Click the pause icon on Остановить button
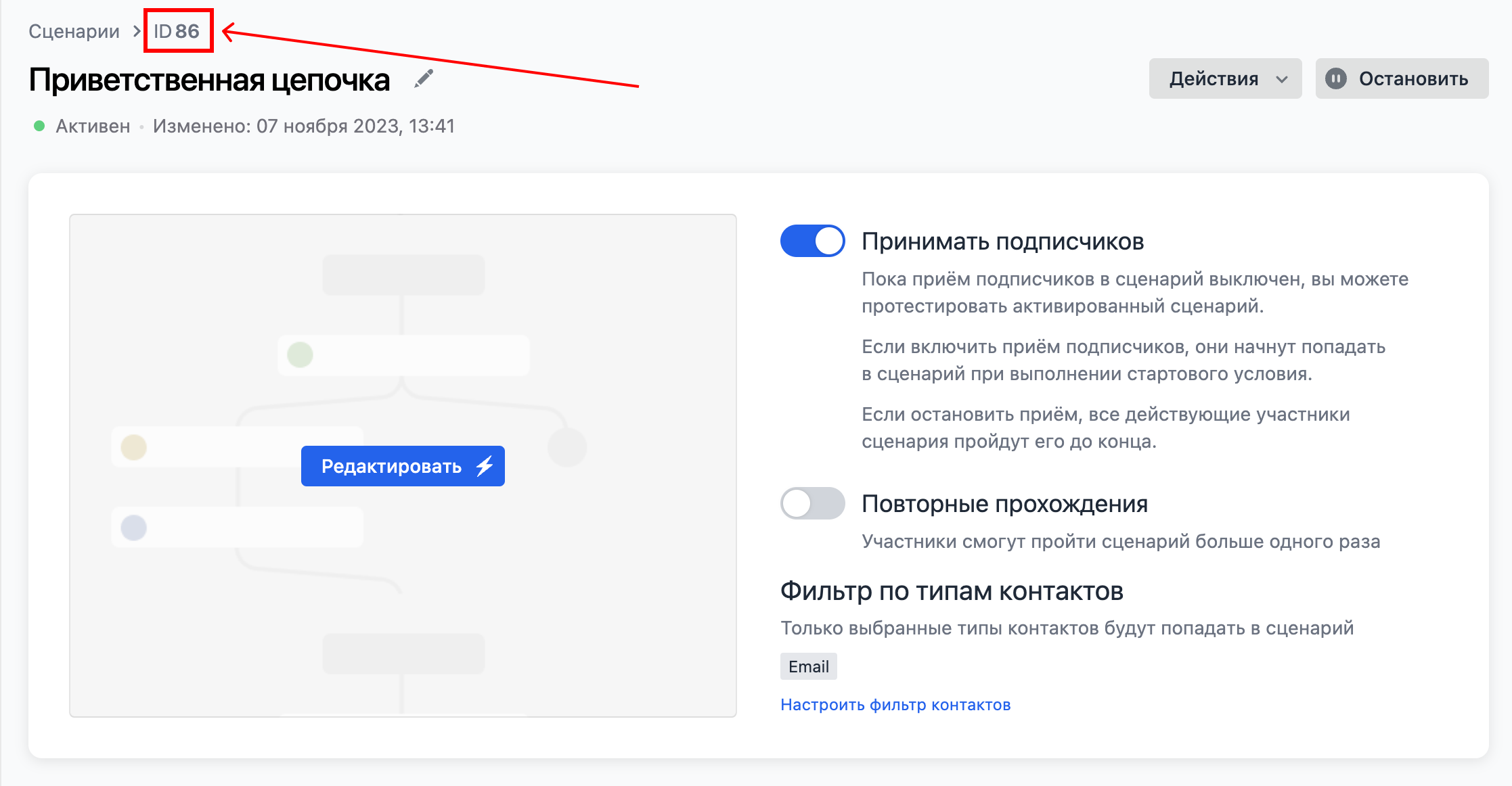The width and height of the screenshot is (1512, 786). pos(1333,78)
